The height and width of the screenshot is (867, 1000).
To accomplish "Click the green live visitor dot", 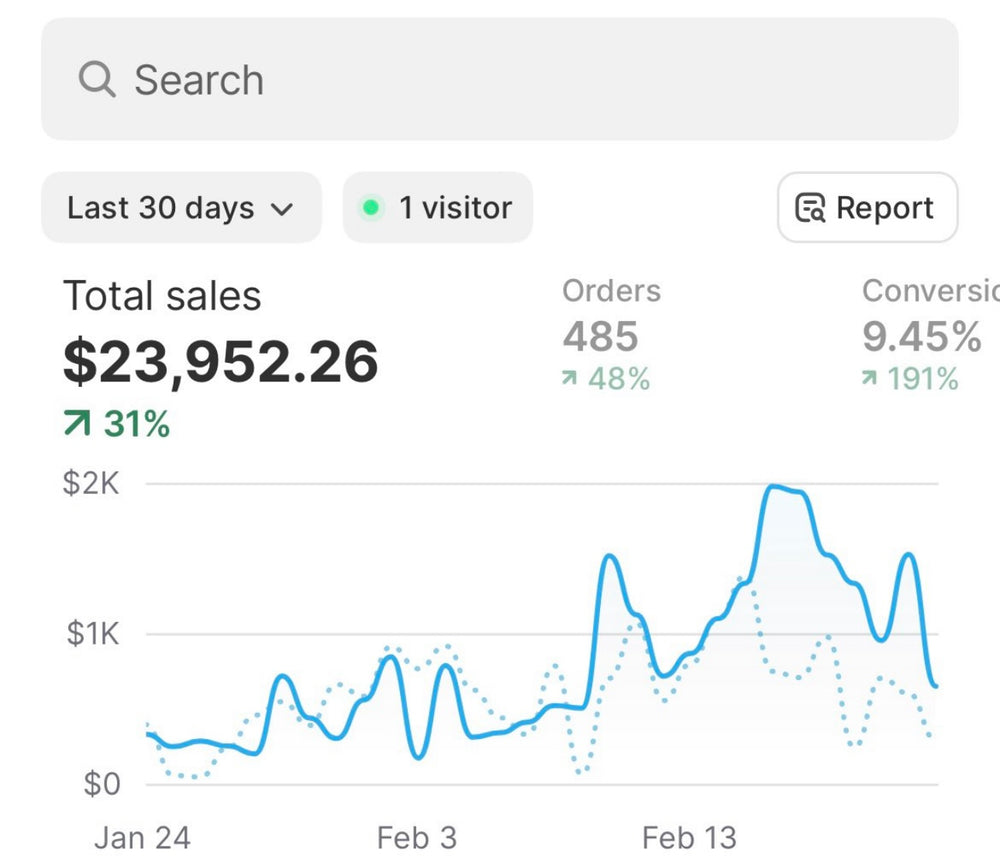I will point(371,208).
